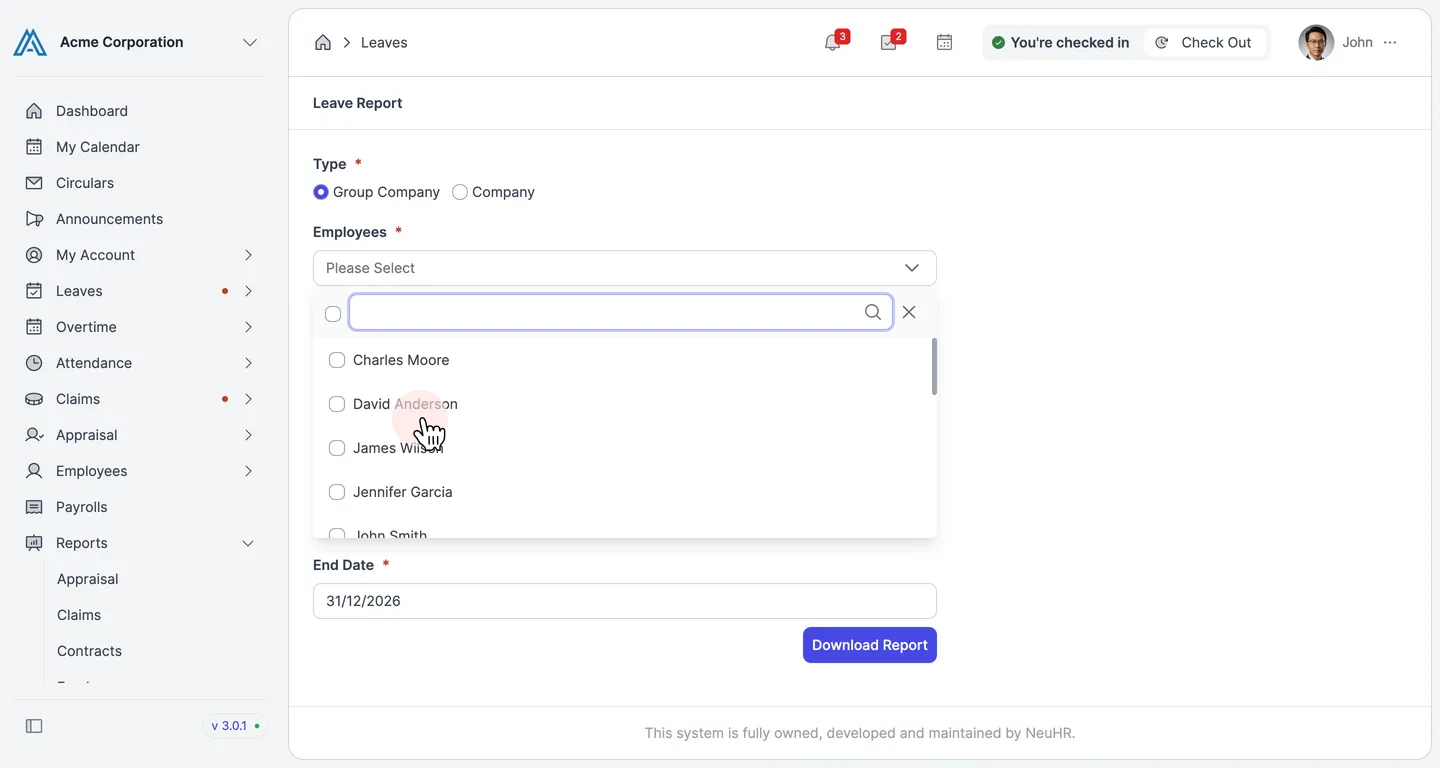
Task: Open the Acme Corporation company switcher chevron
Action: coord(250,42)
